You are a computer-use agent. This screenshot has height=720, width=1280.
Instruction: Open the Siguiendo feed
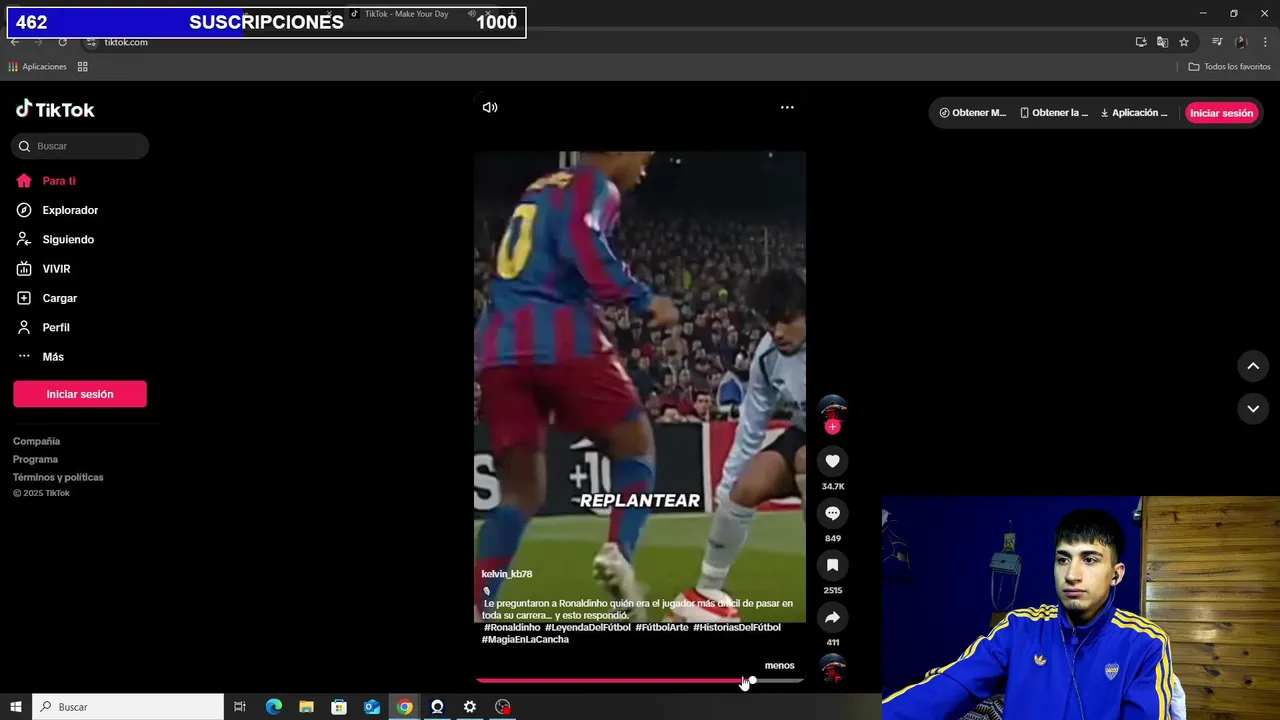click(x=68, y=240)
